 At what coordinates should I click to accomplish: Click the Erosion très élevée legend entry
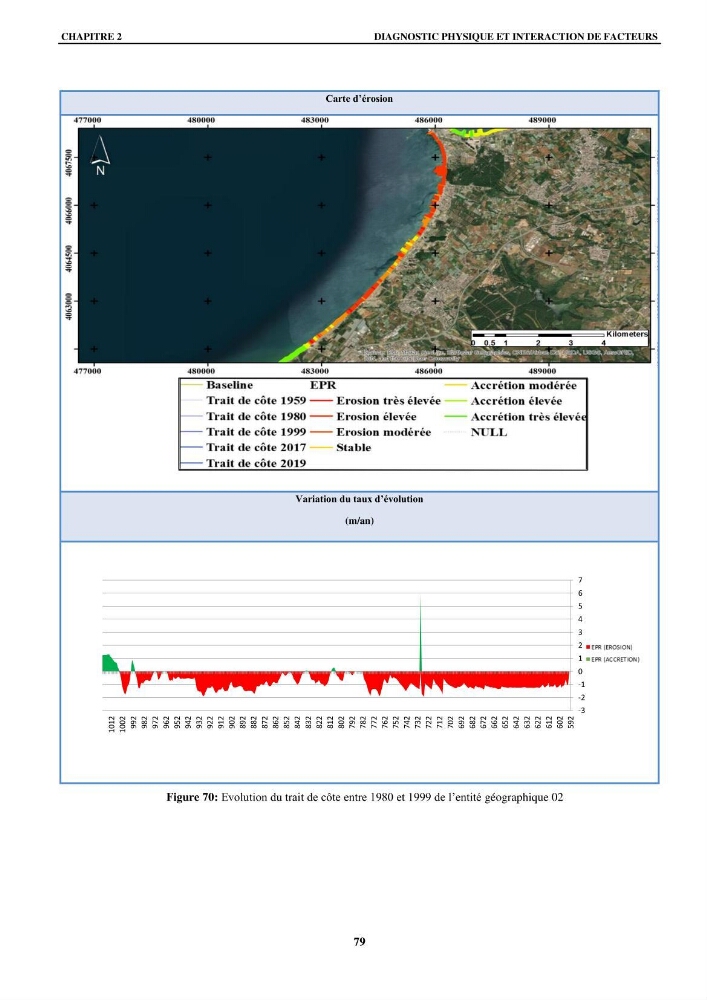tap(375, 401)
